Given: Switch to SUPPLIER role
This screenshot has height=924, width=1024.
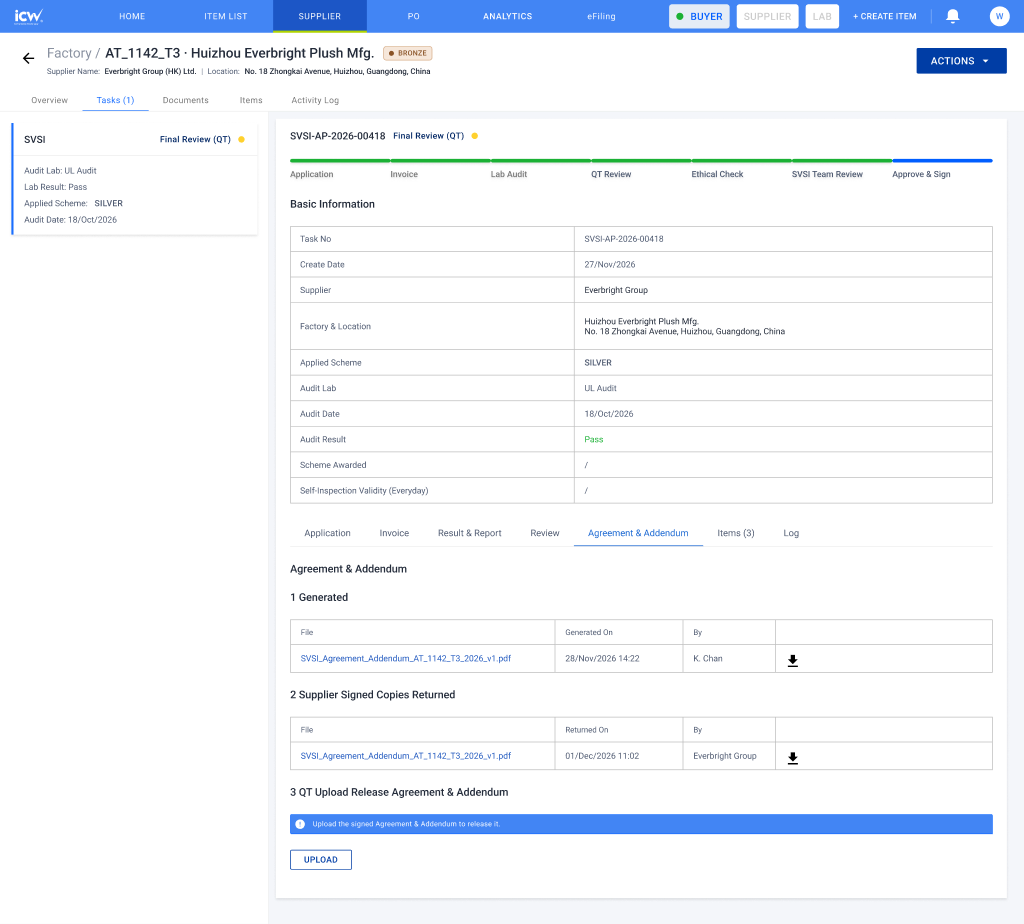Looking at the screenshot, I should pos(767,16).
